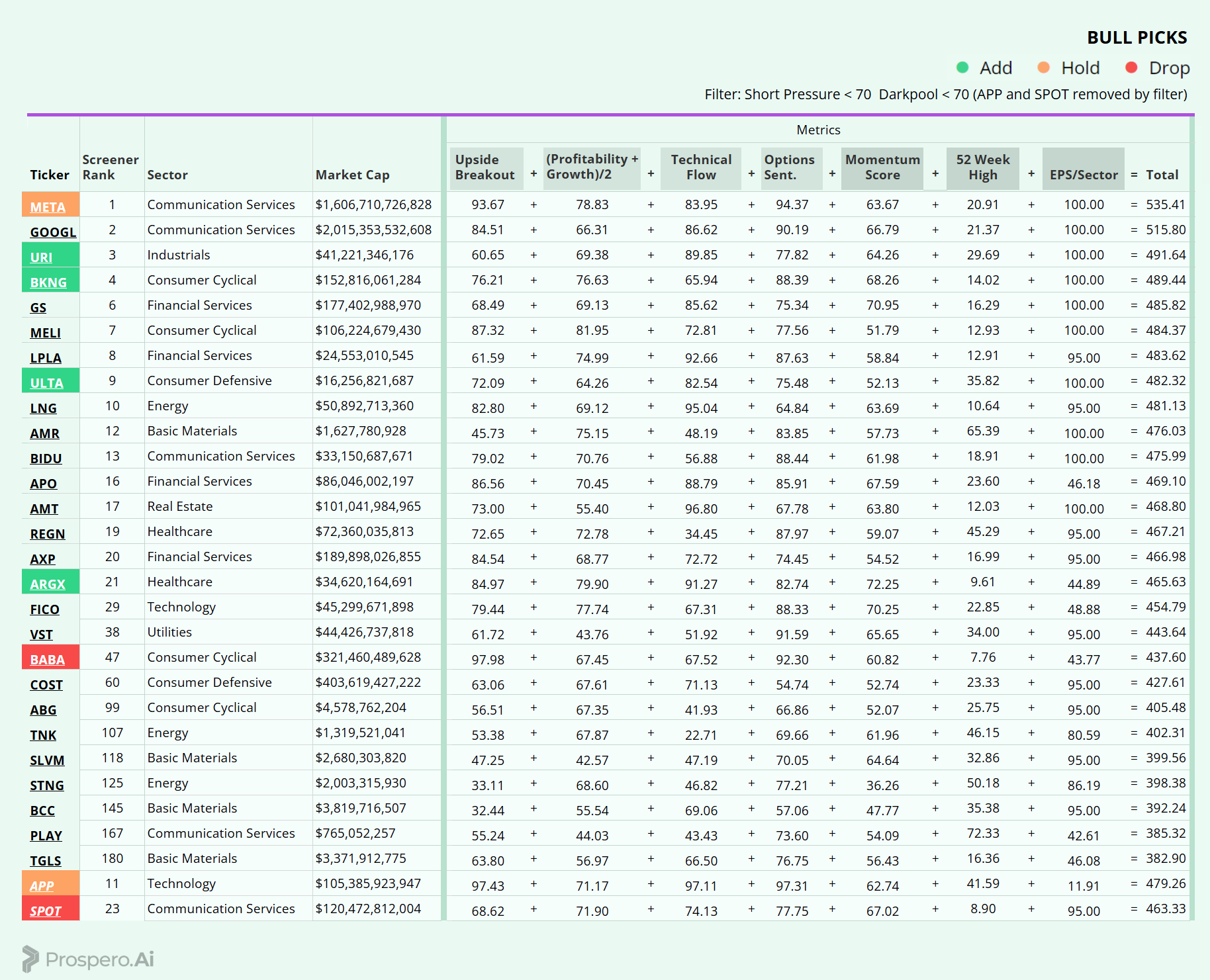Click the Options Sent. column header
Screen dimensions: 1210x980
coord(792,167)
